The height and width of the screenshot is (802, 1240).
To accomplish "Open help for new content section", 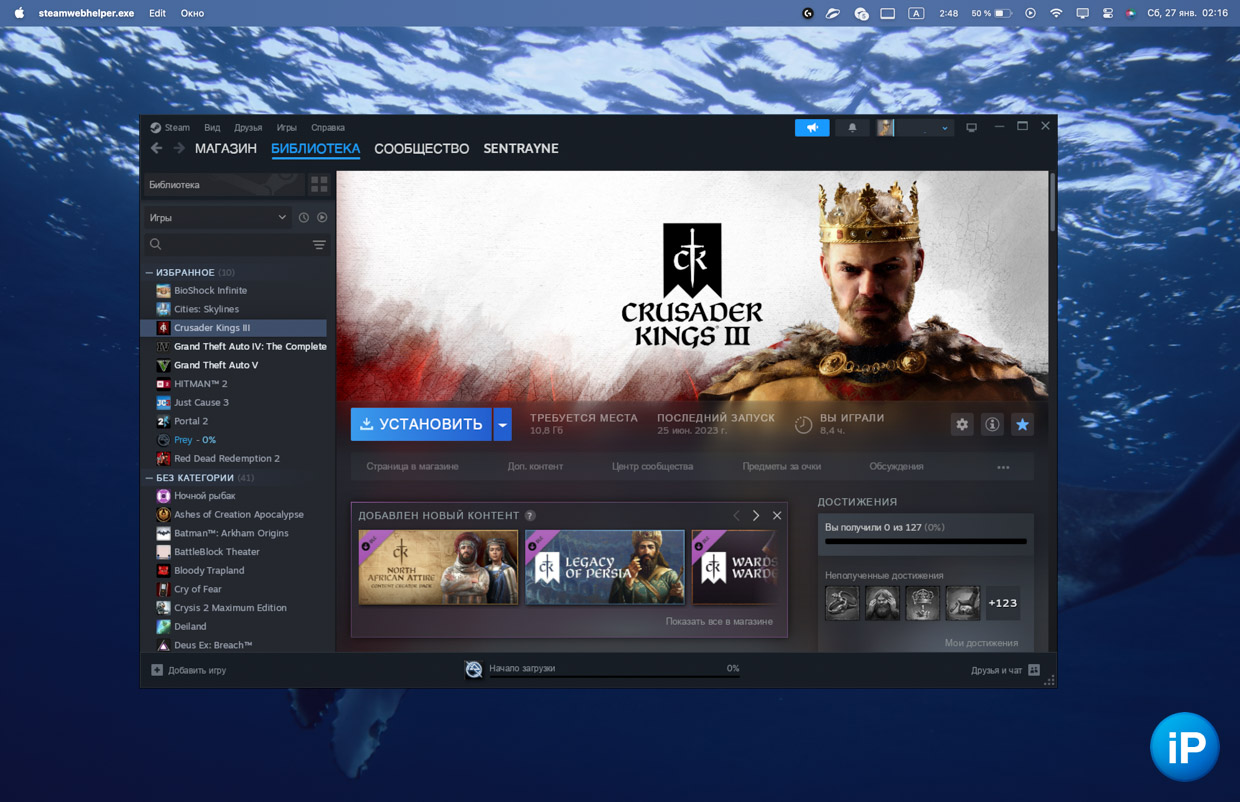I will coord(530,516).
